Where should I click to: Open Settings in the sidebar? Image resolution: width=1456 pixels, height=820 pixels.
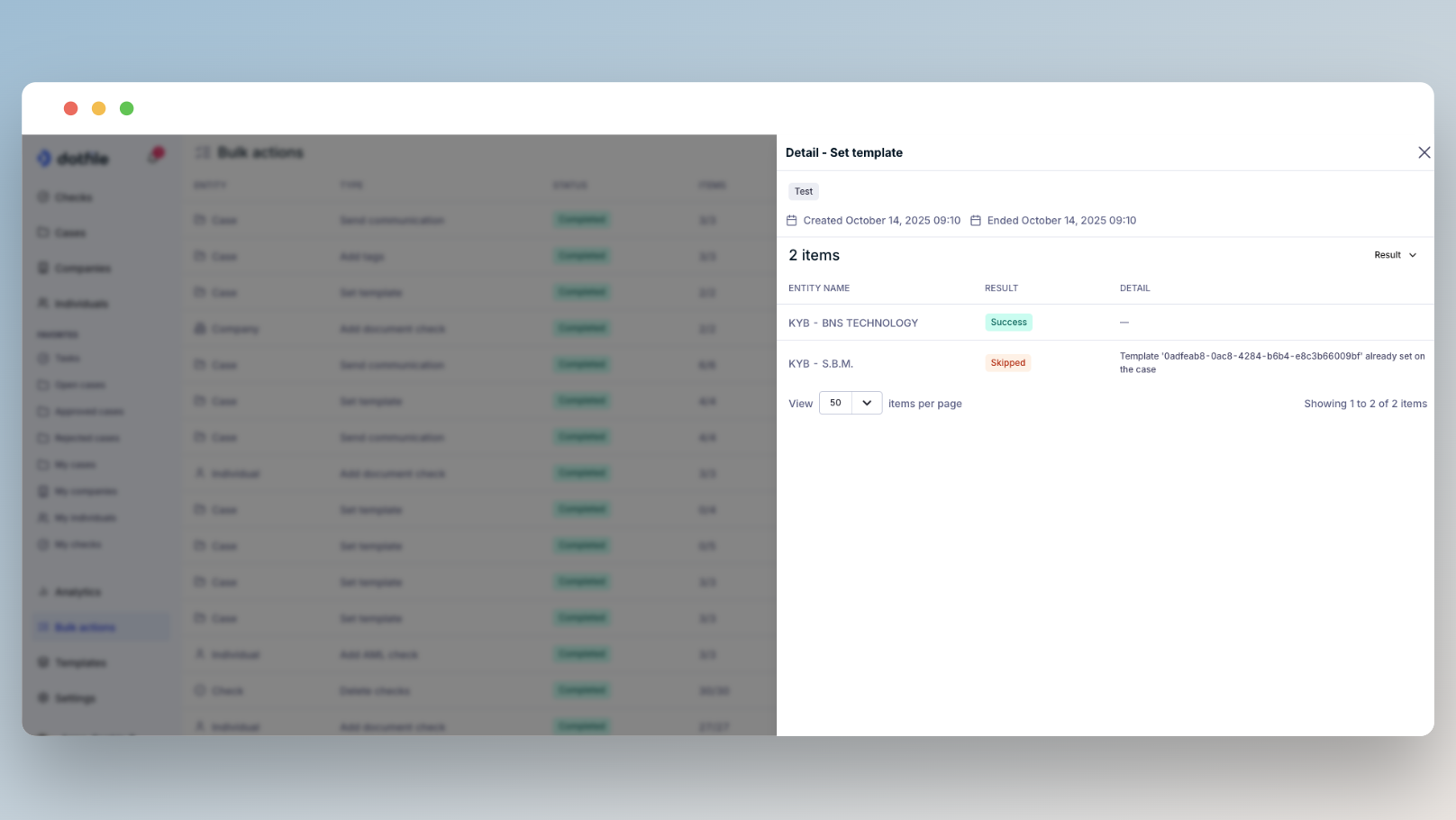pyautogui.click(x=67, y=698)
